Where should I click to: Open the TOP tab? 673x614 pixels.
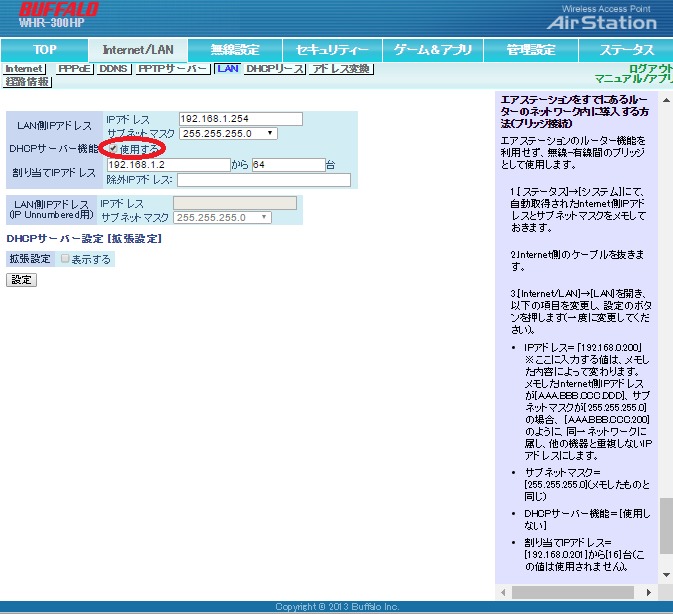tap(44, 49)
